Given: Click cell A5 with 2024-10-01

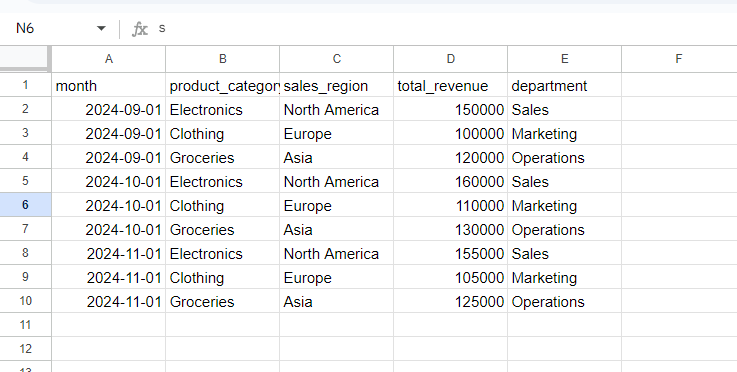Looking at the screenshot, I should 109,182.
